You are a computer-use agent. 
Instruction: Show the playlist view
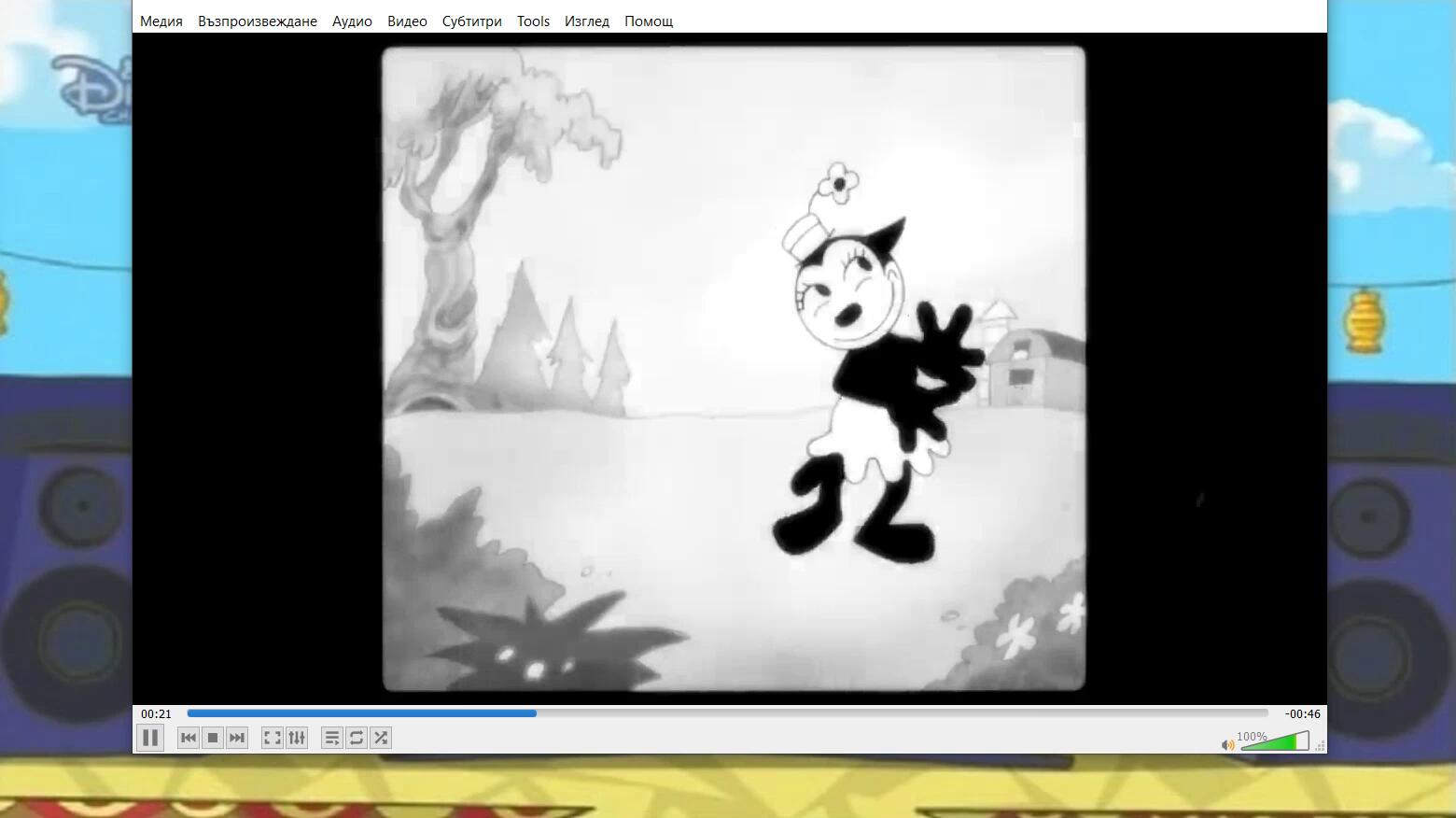tap(331, 738)
